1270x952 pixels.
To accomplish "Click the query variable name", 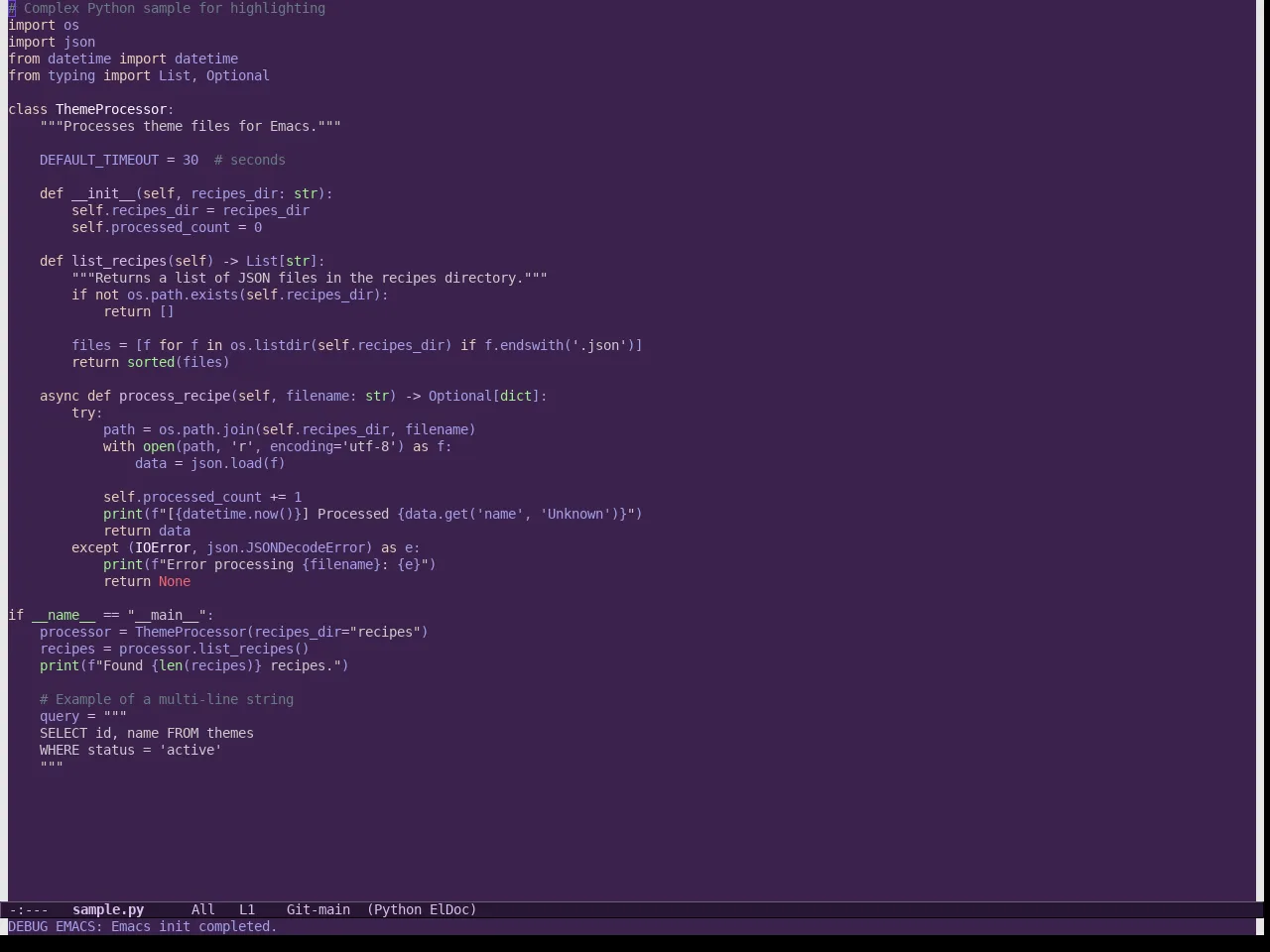I will point(60,716).
